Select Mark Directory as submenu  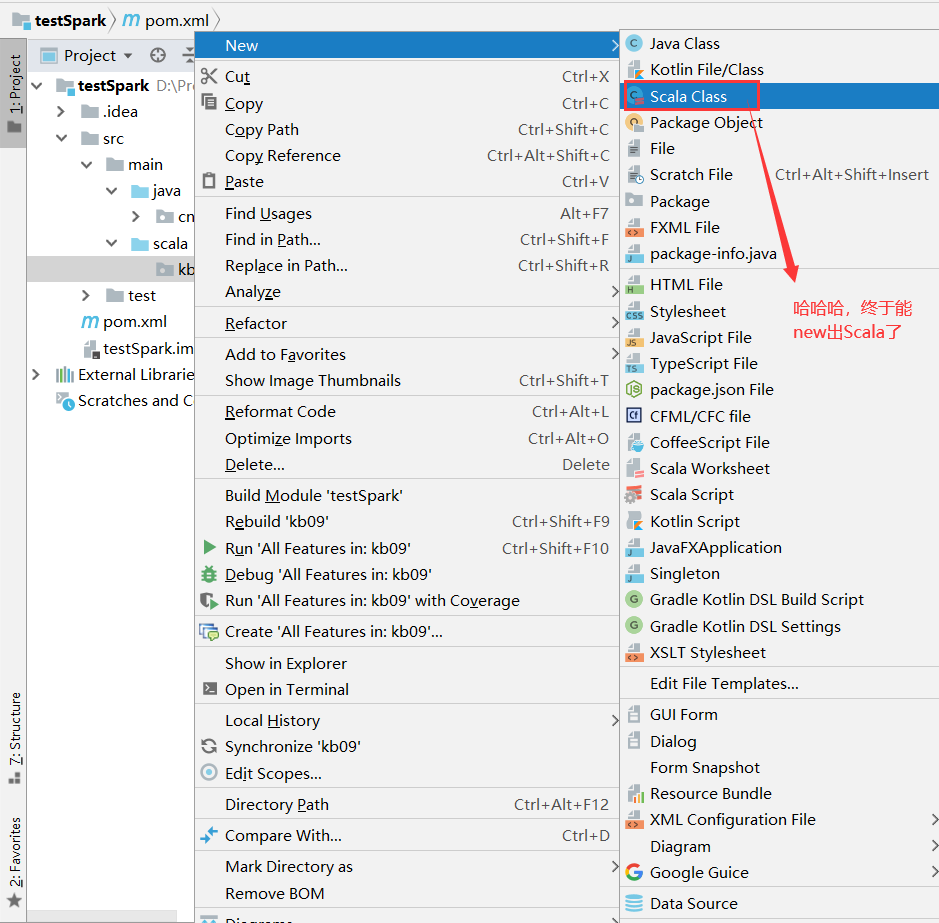tap(407, 867)
